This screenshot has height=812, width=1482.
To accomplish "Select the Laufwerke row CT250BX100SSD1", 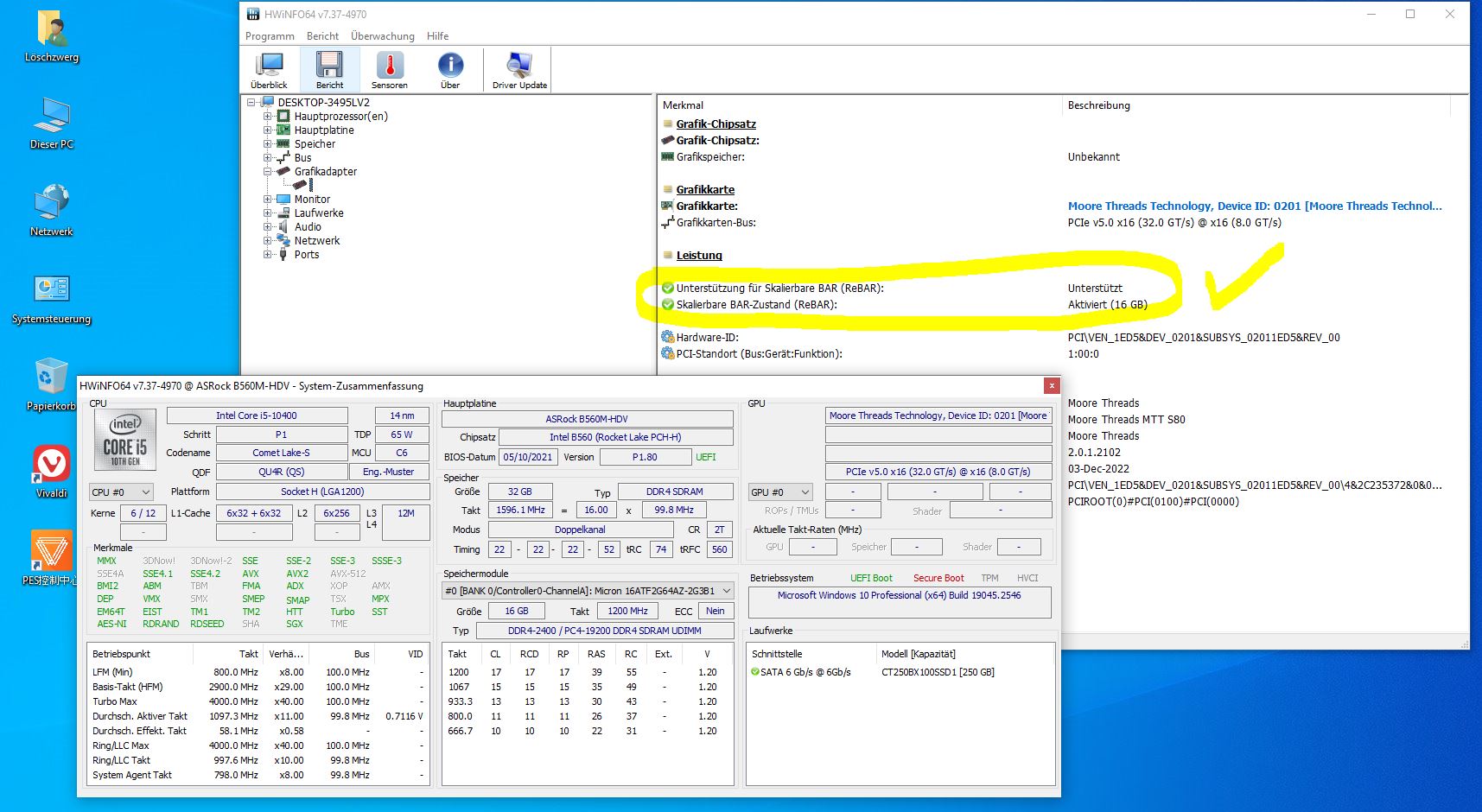I will 899,672.
